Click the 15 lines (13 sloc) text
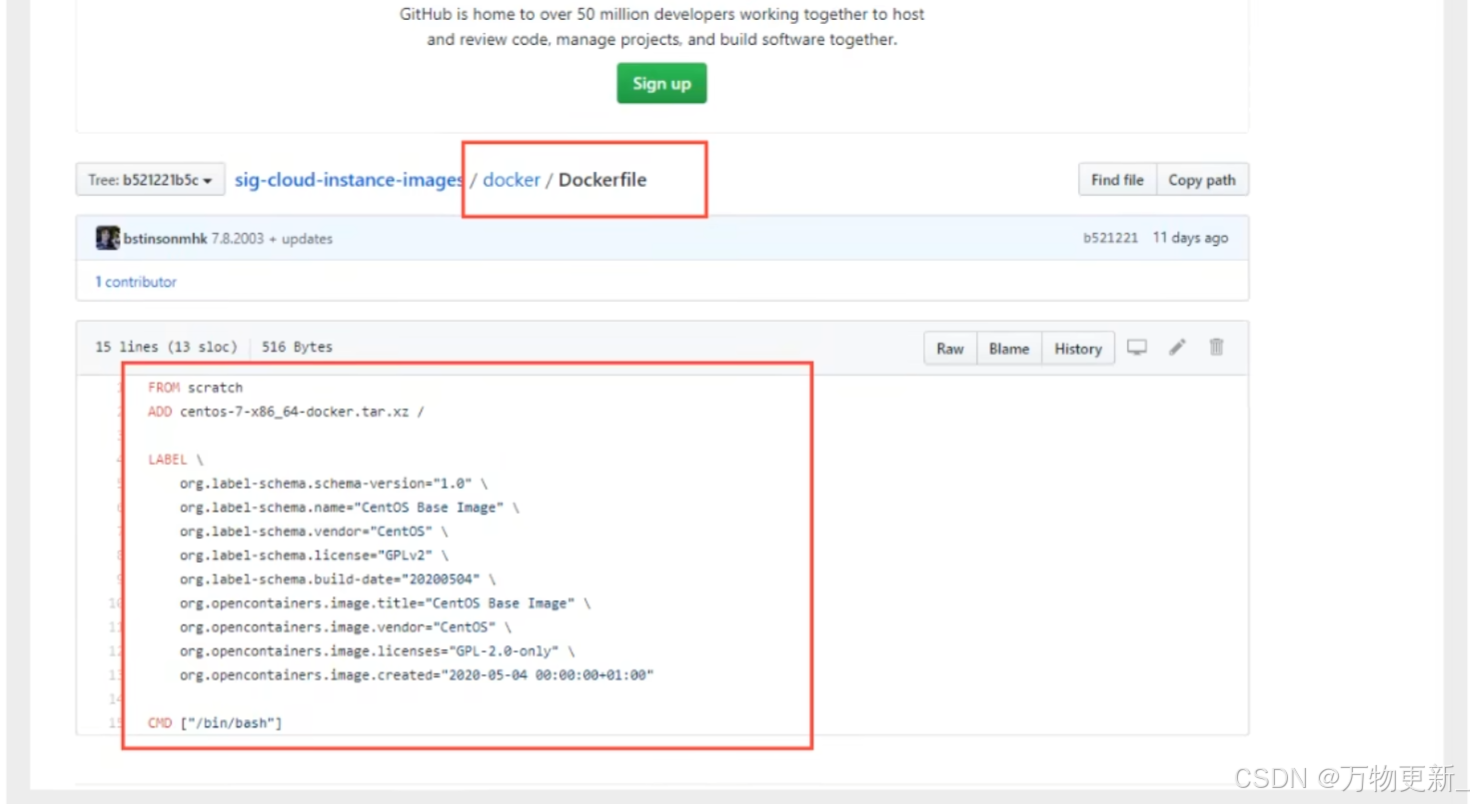The image size is (1474, 804). pyautogui.click(x=166, y=347)
